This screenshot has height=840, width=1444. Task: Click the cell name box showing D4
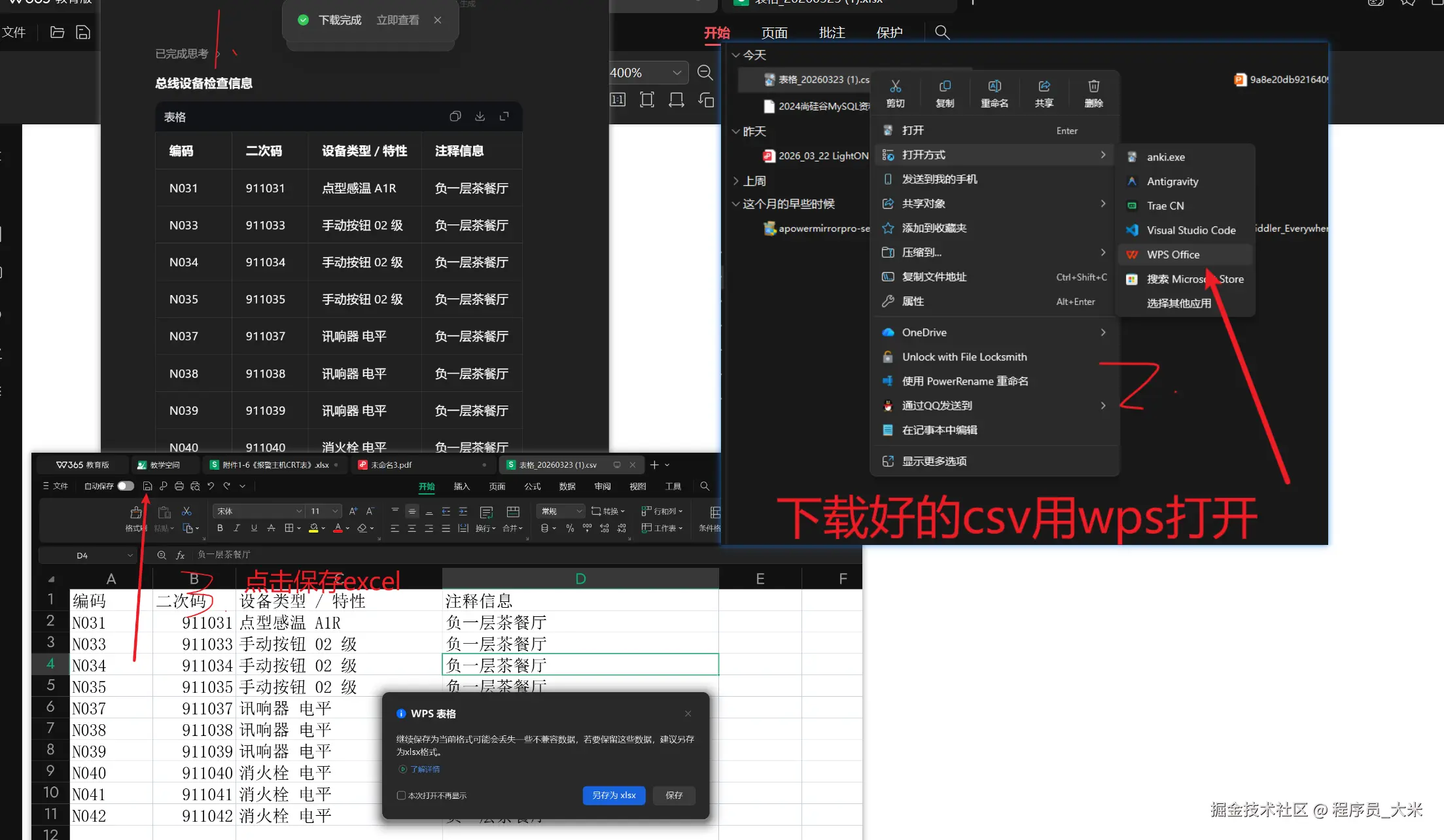[x=82, y=555]
